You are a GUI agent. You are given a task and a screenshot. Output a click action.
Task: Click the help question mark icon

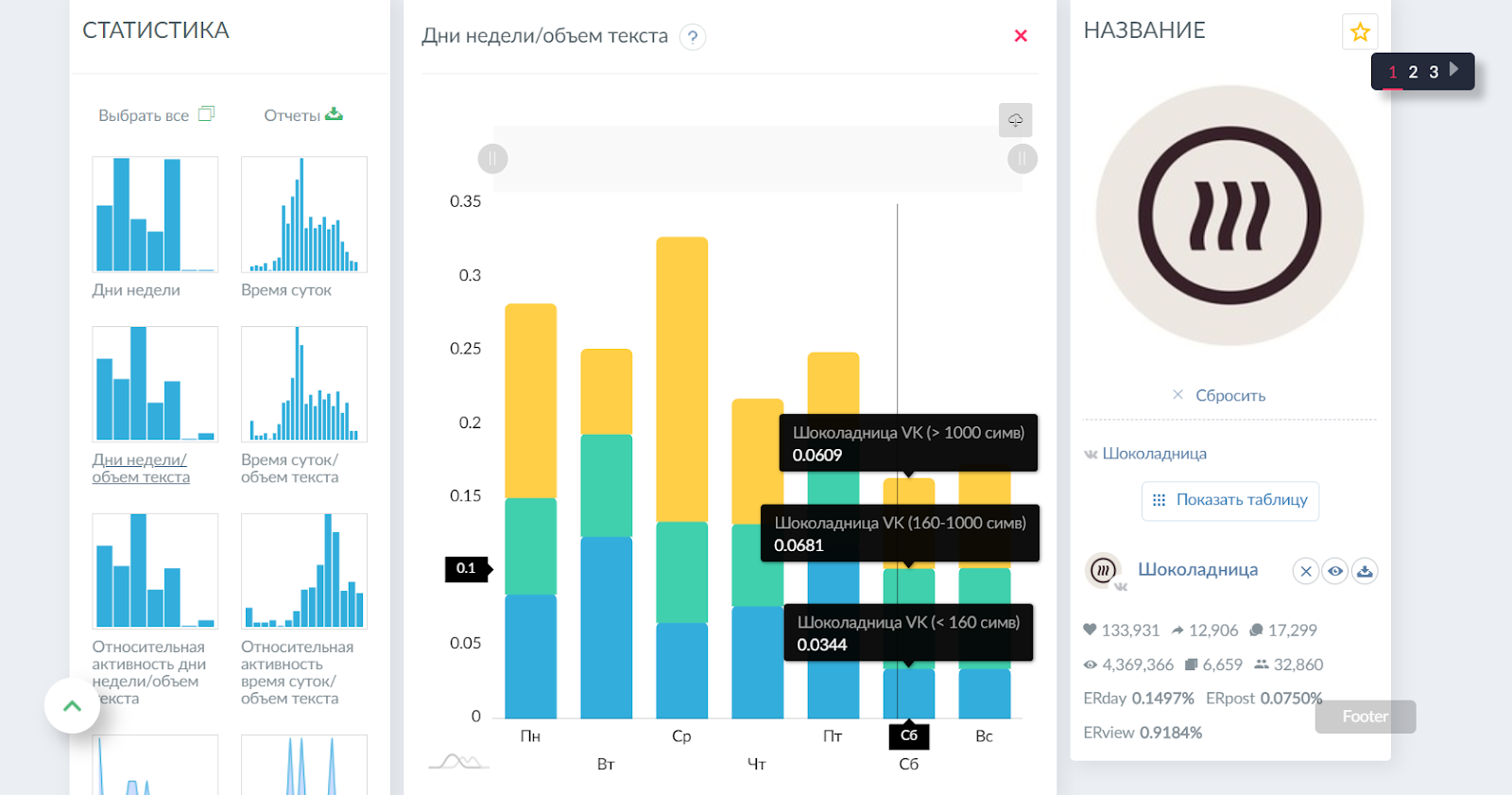click(693, 37)
